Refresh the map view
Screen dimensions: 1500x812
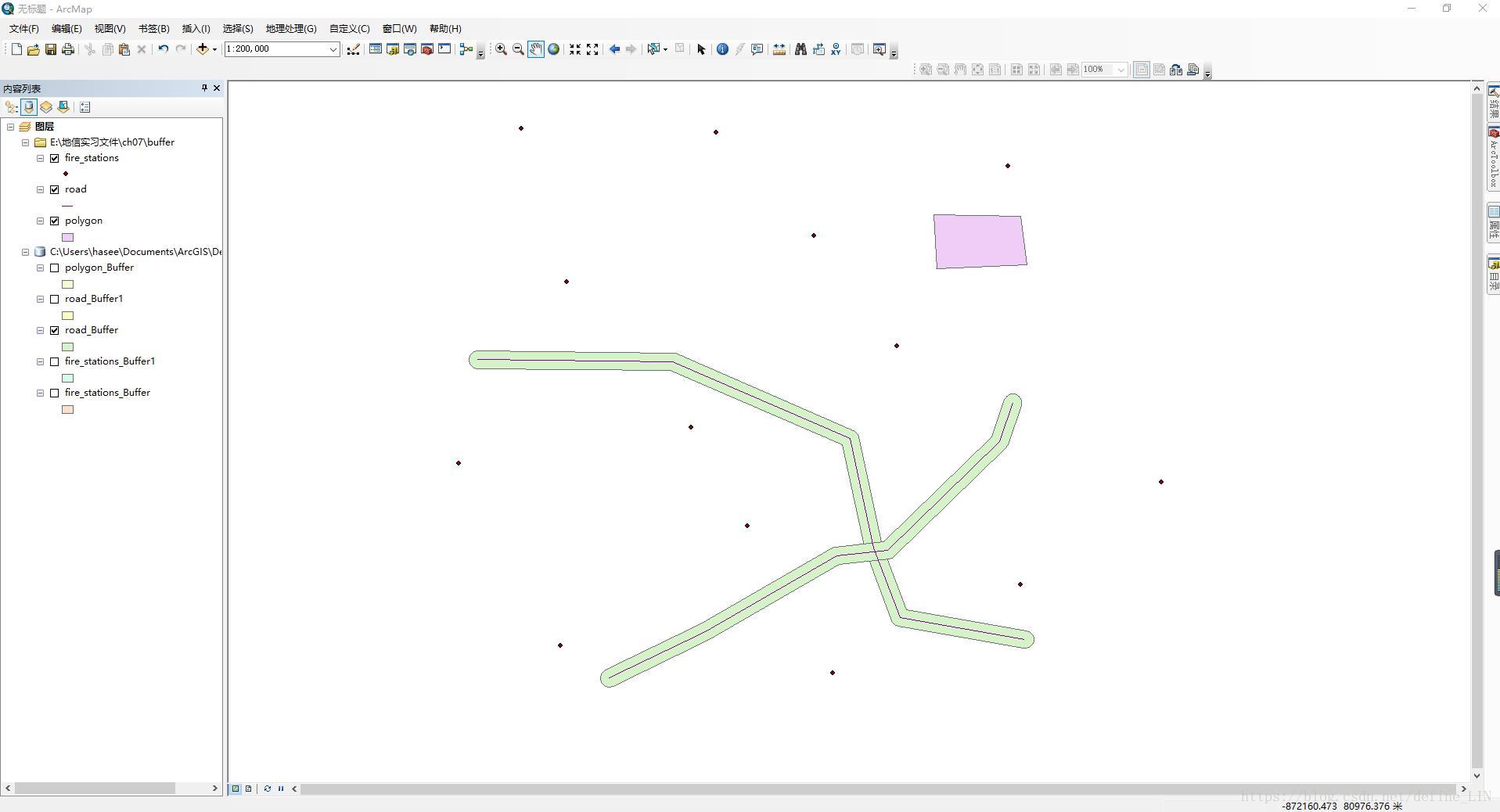268,789
